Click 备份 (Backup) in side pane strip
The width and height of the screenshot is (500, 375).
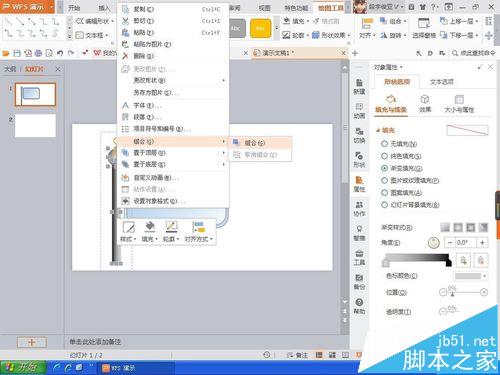pyautogui.click(x=359, y=282)
